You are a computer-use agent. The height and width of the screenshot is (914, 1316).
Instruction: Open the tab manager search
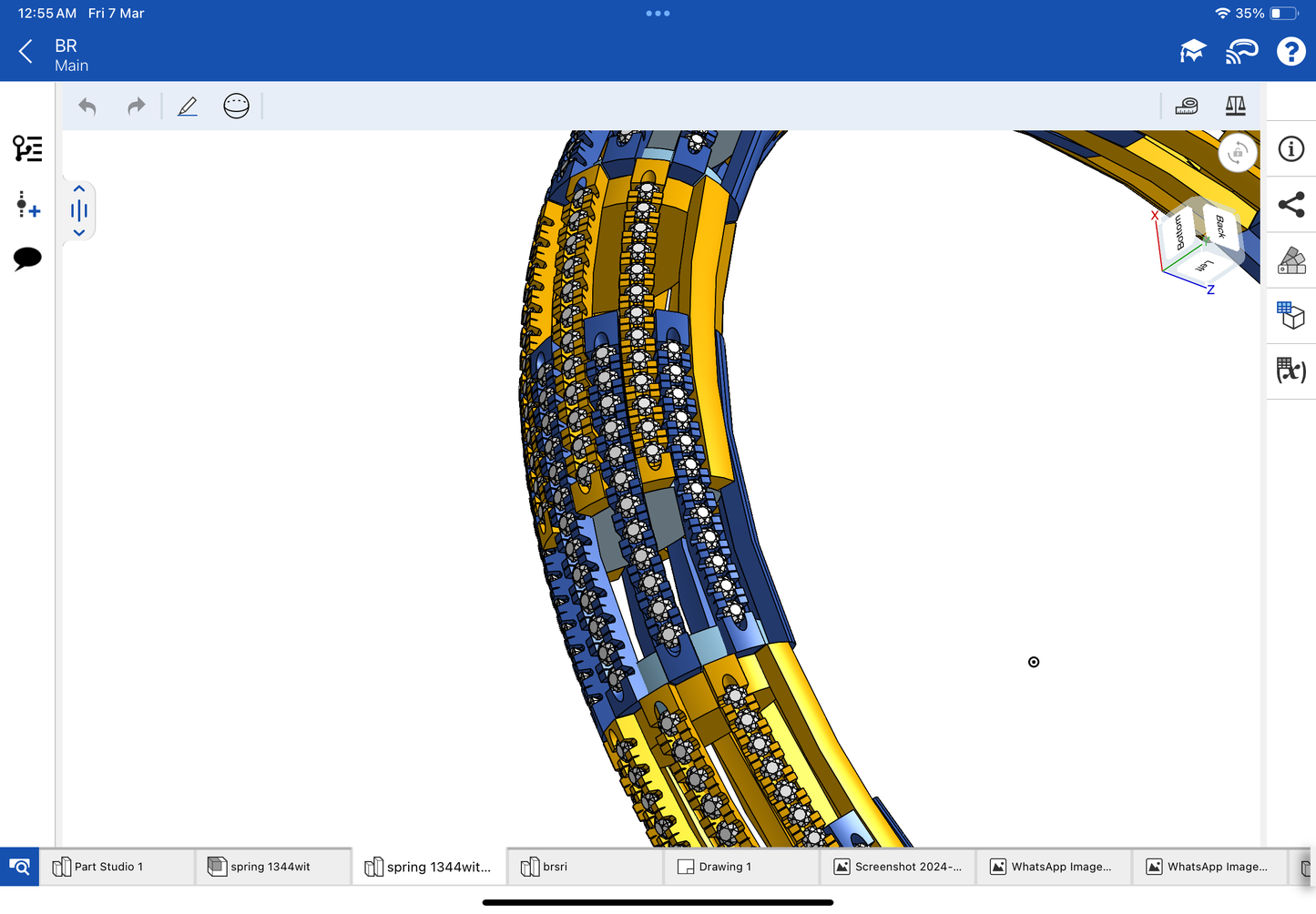coord(19,867)
